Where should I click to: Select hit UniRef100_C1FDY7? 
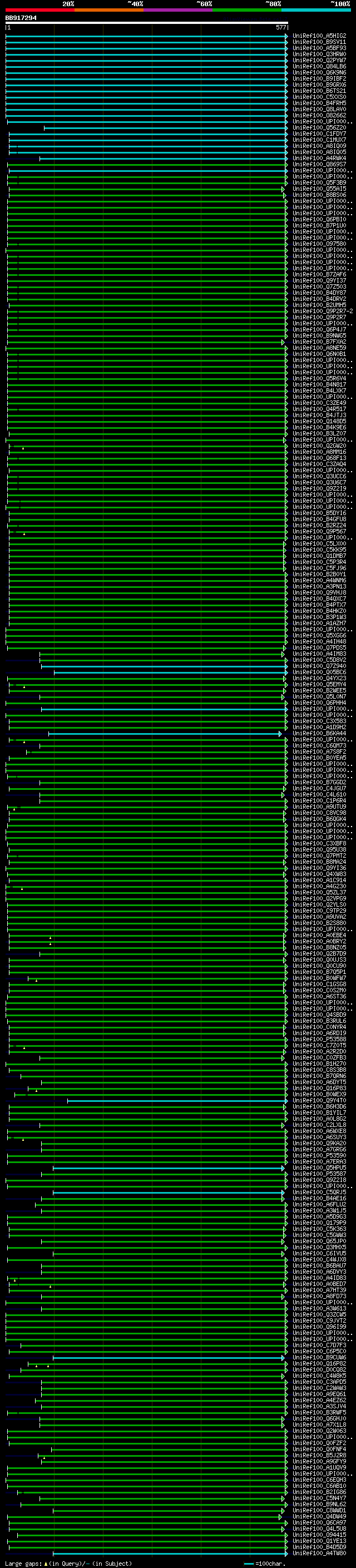[x=319, y=134]
